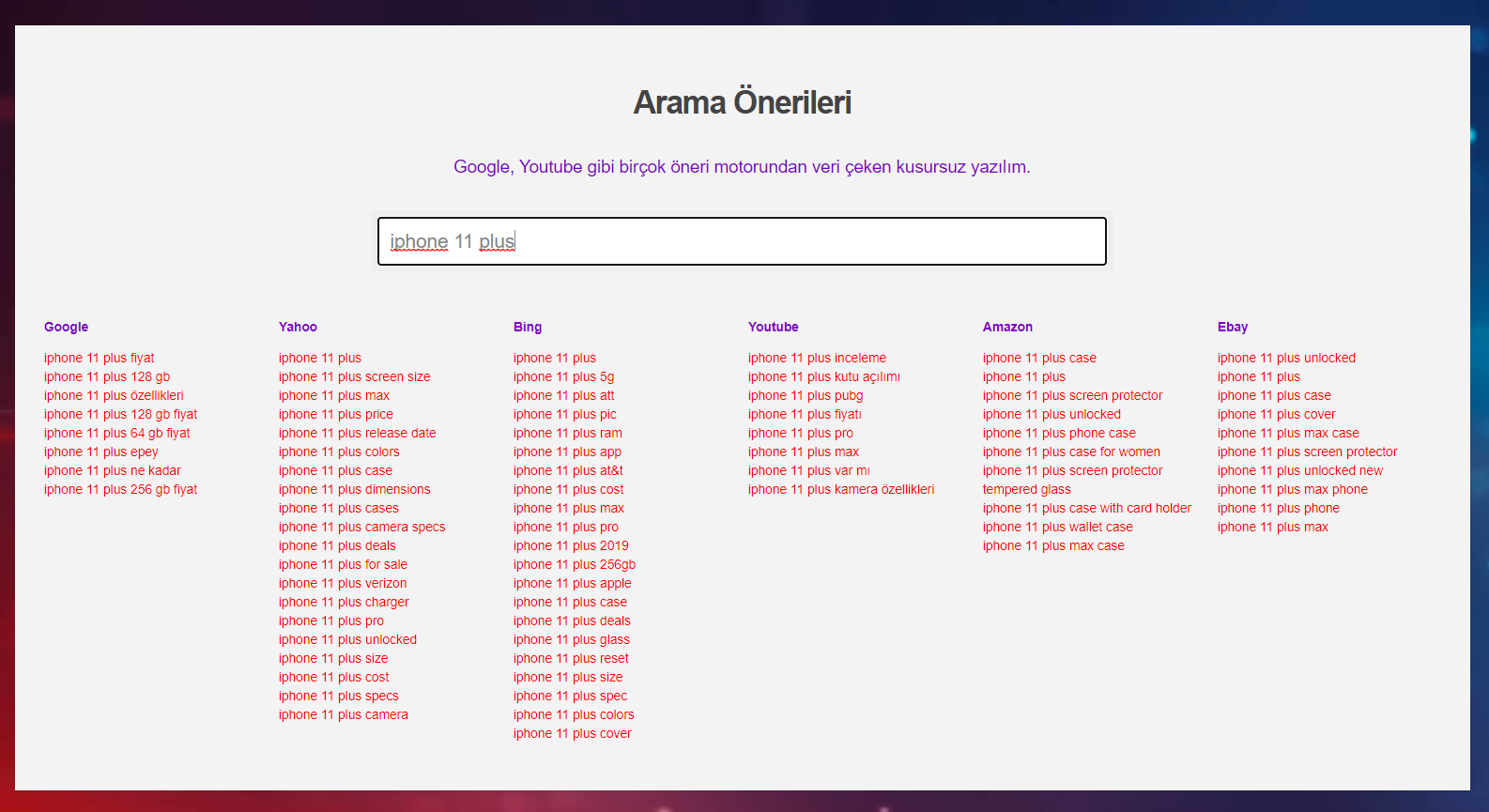The width and height of the screenshot is (1489, 812).
Task: Choose Google suggestion "iphone 11 plus ne kadar"
Action: tap(113, 470)
